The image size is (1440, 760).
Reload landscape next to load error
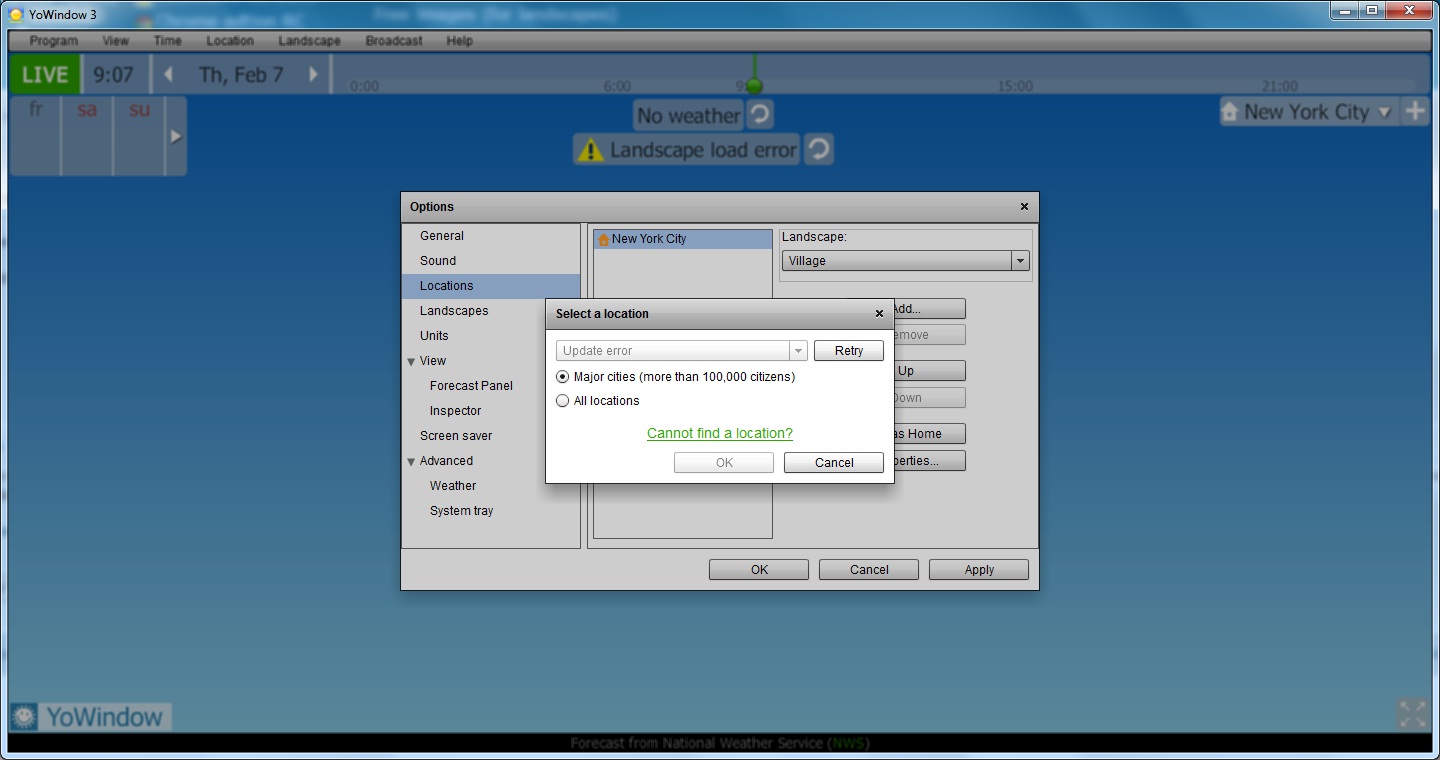coord(819,150)
